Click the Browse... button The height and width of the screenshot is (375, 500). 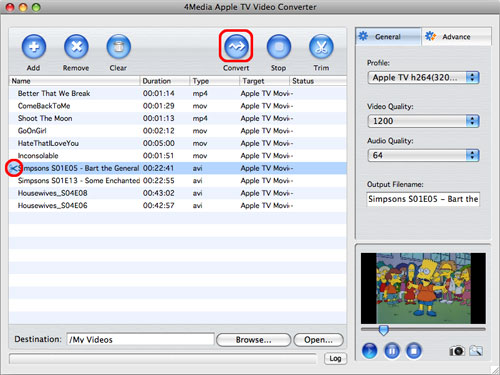[254, 340]
